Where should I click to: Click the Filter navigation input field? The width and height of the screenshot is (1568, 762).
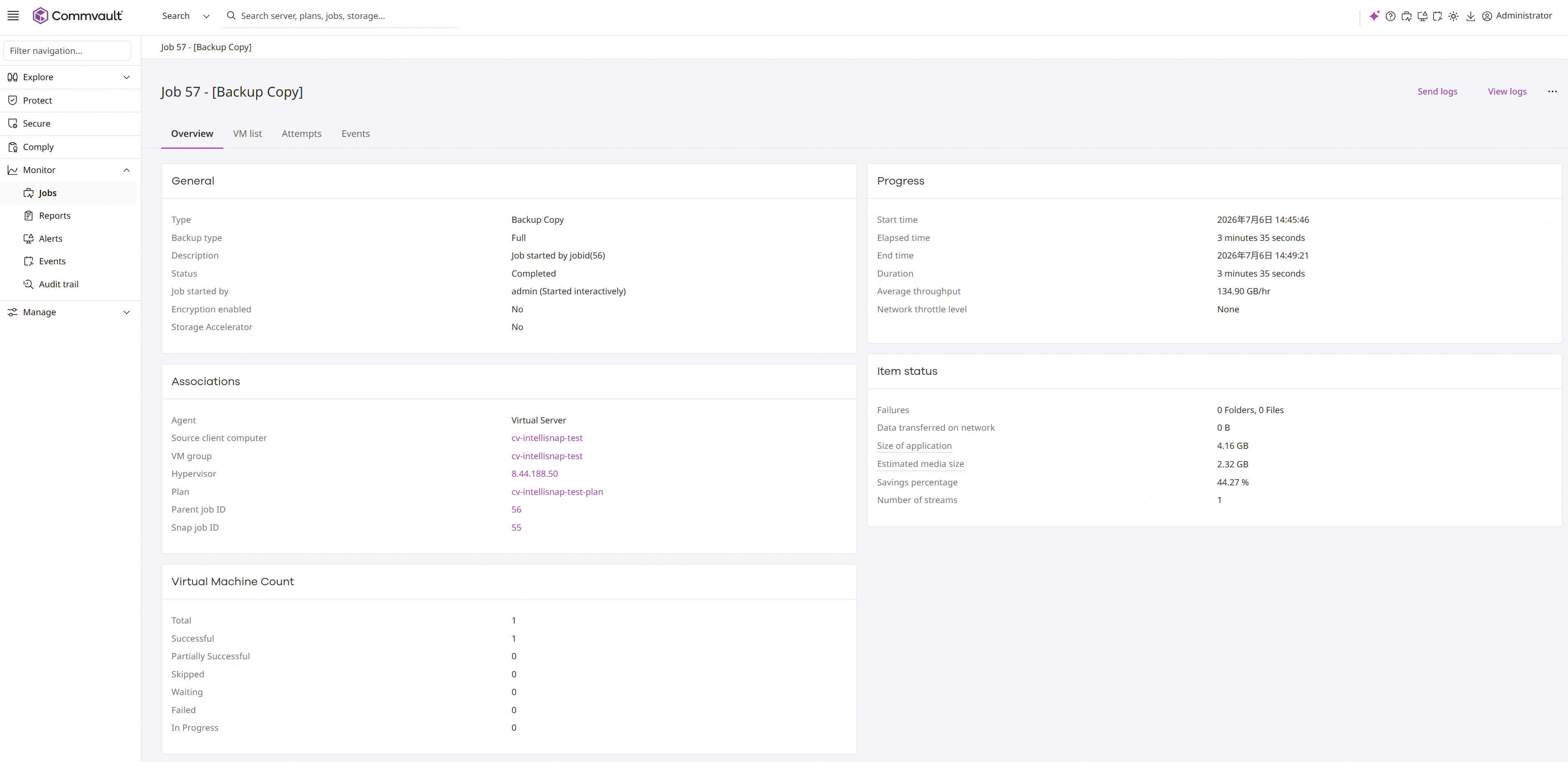click(x=67, y=51)
